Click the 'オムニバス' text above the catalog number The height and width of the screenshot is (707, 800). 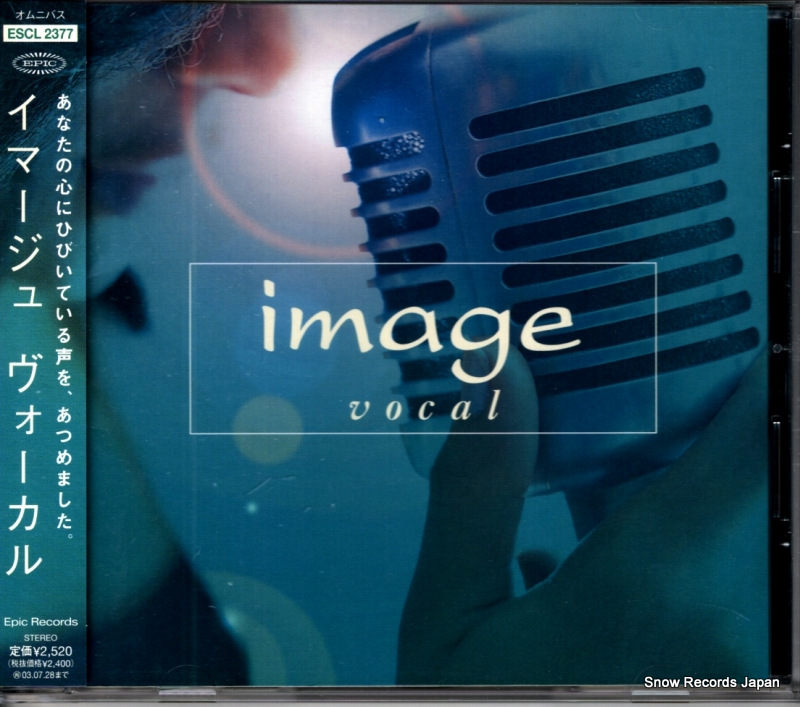[x=40, y=15]
